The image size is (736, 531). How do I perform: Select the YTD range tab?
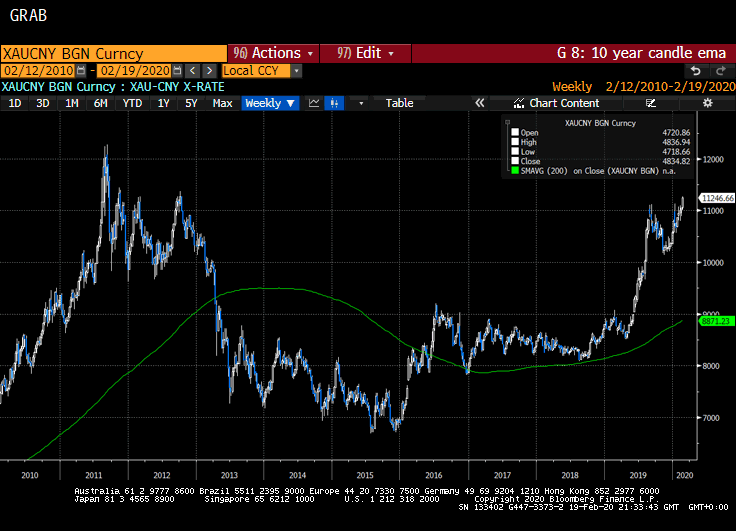pyautogui.click(x=132, y=103)
